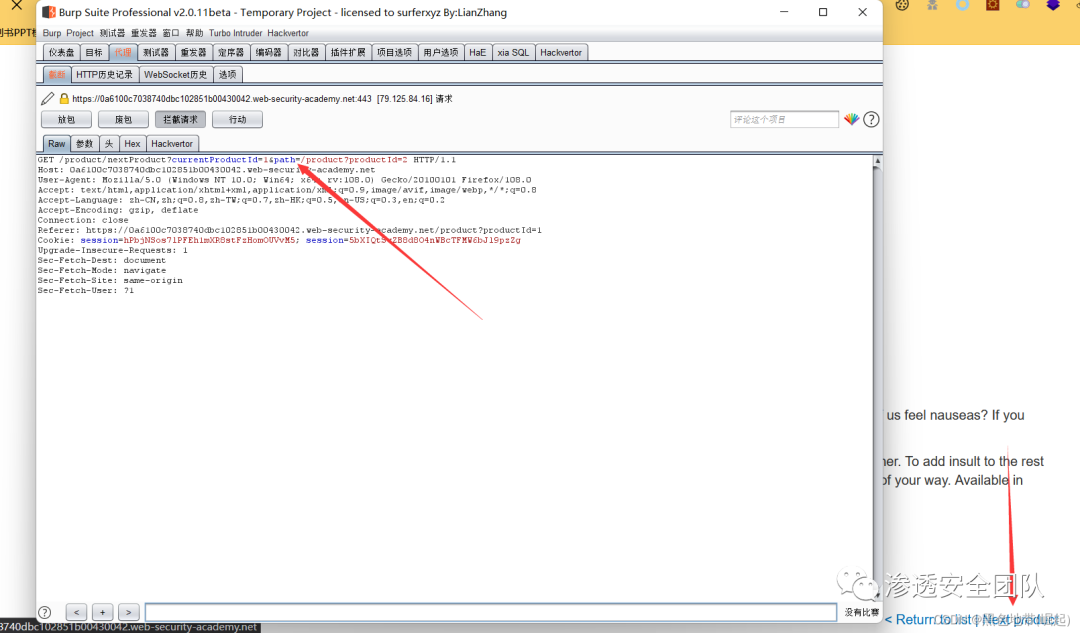This screenshot has height=633, width=1080.
Task: Switch to the 对比器 main tab
Action: 306,52
